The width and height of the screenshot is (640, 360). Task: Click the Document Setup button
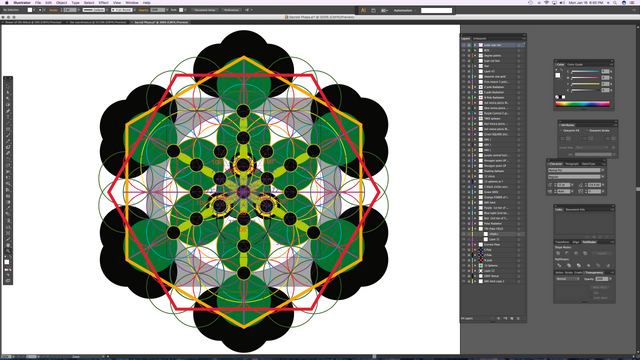coord(204,10)
